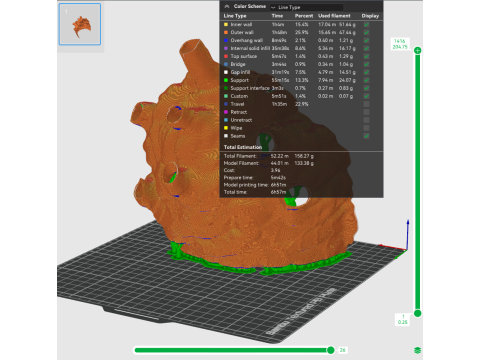
Task: Click the plus icon on the top layer handle
Action: 417,50
